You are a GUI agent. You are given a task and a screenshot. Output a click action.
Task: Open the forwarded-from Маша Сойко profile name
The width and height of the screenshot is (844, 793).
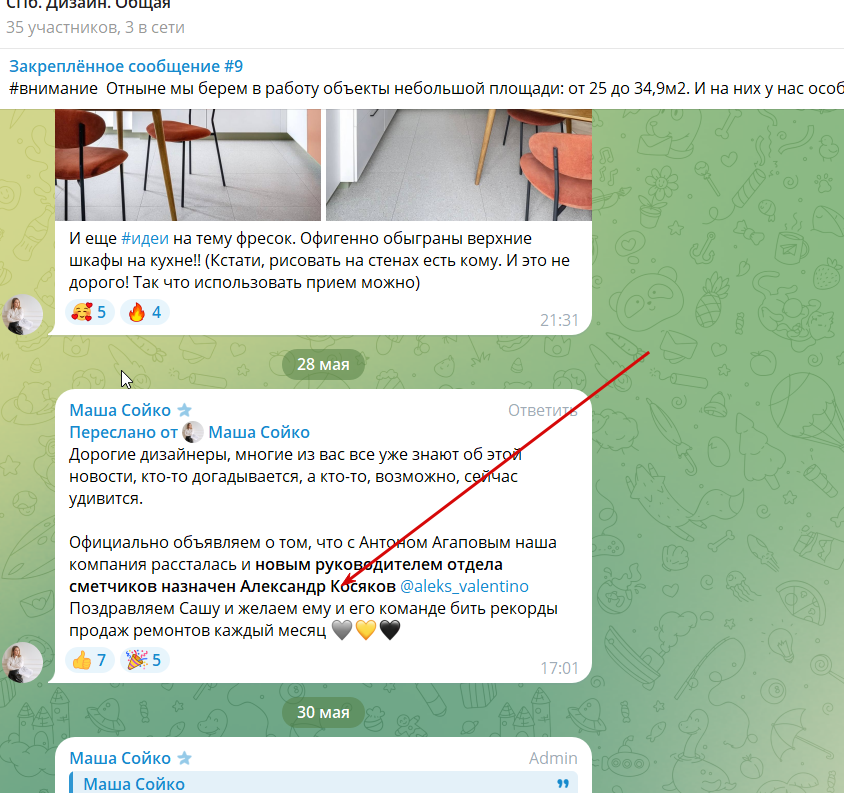(259, 432)
